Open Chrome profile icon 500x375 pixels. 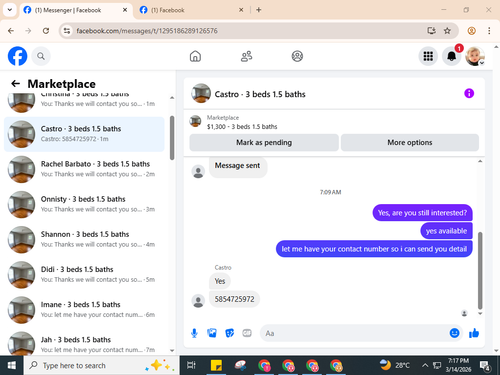pos(471,31)
